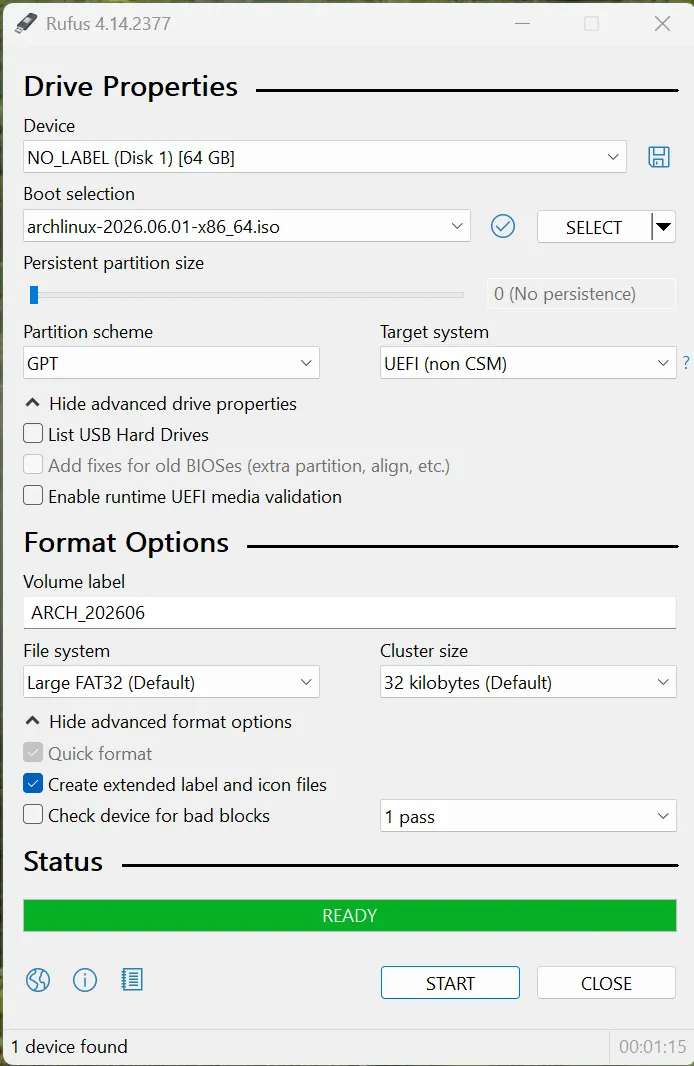Image resolution: width=694 pixels, height=1066 pixels.
Task: Click the 'Status' heading
Action: point(63,861)
